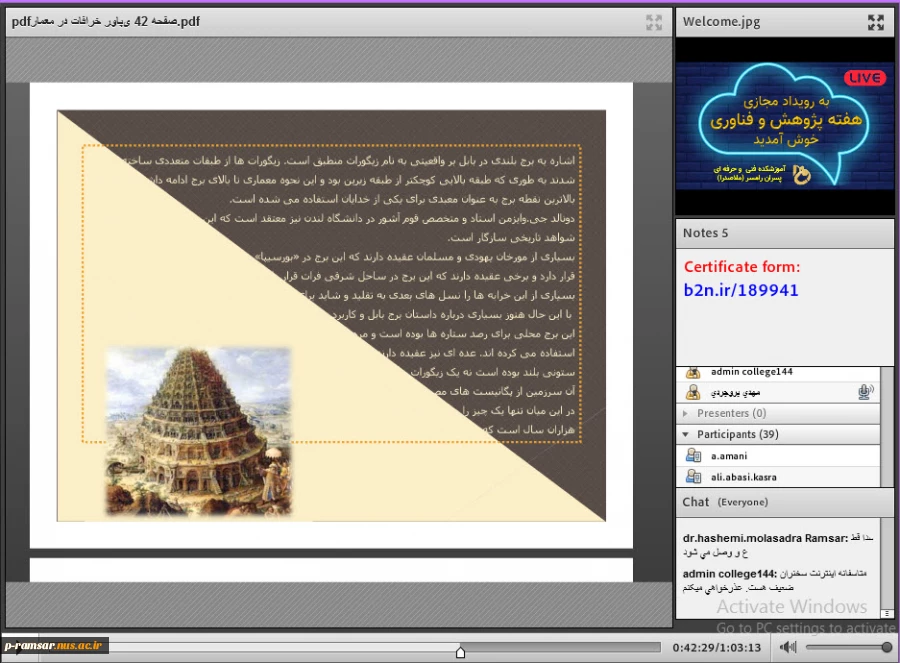This screenshot has width=900, height=663.
Task: Click the Welcome LIVE banner image
Action: click(785, 126)
